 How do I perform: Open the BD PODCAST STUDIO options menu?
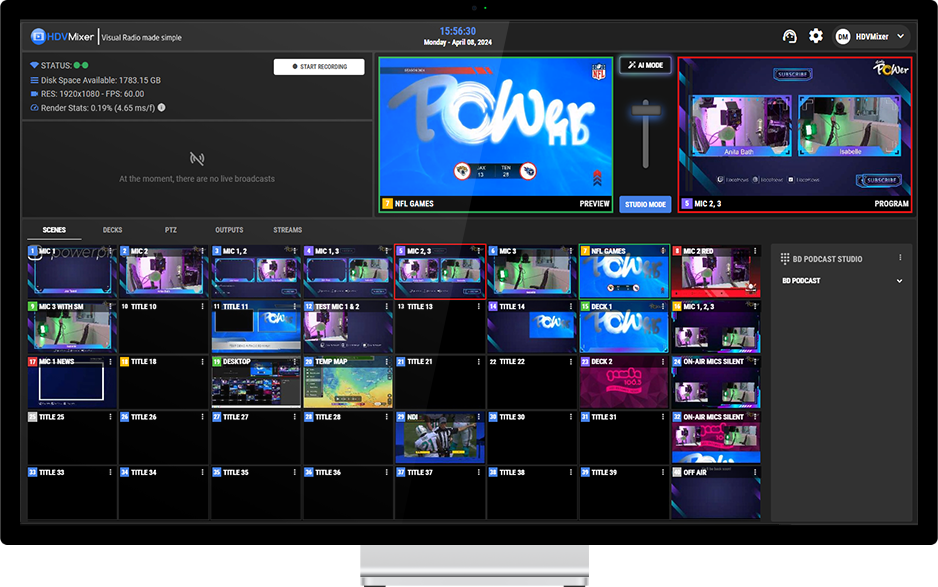[900, 258]
